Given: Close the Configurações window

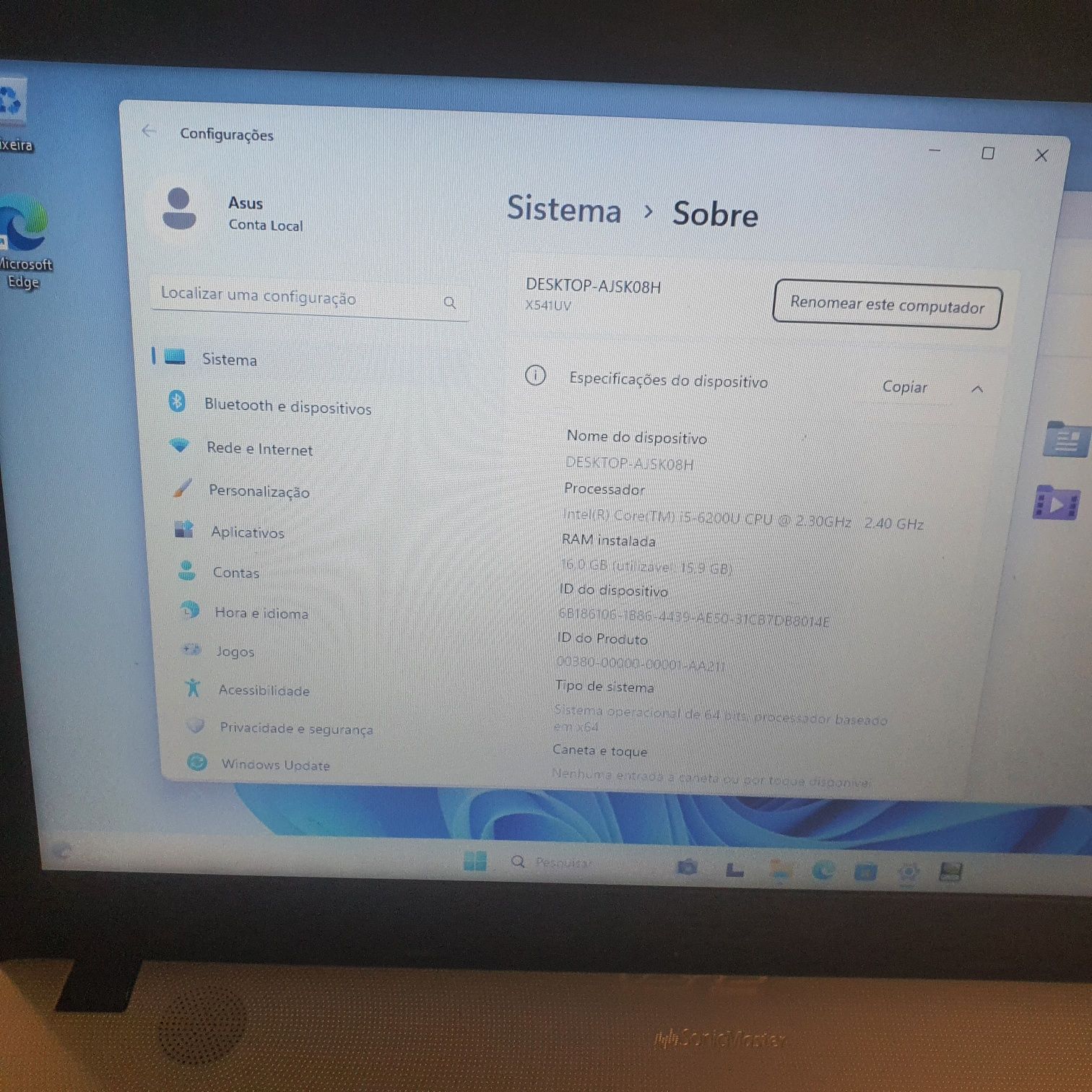Looking at the screenshot, I should (1041, 155).
